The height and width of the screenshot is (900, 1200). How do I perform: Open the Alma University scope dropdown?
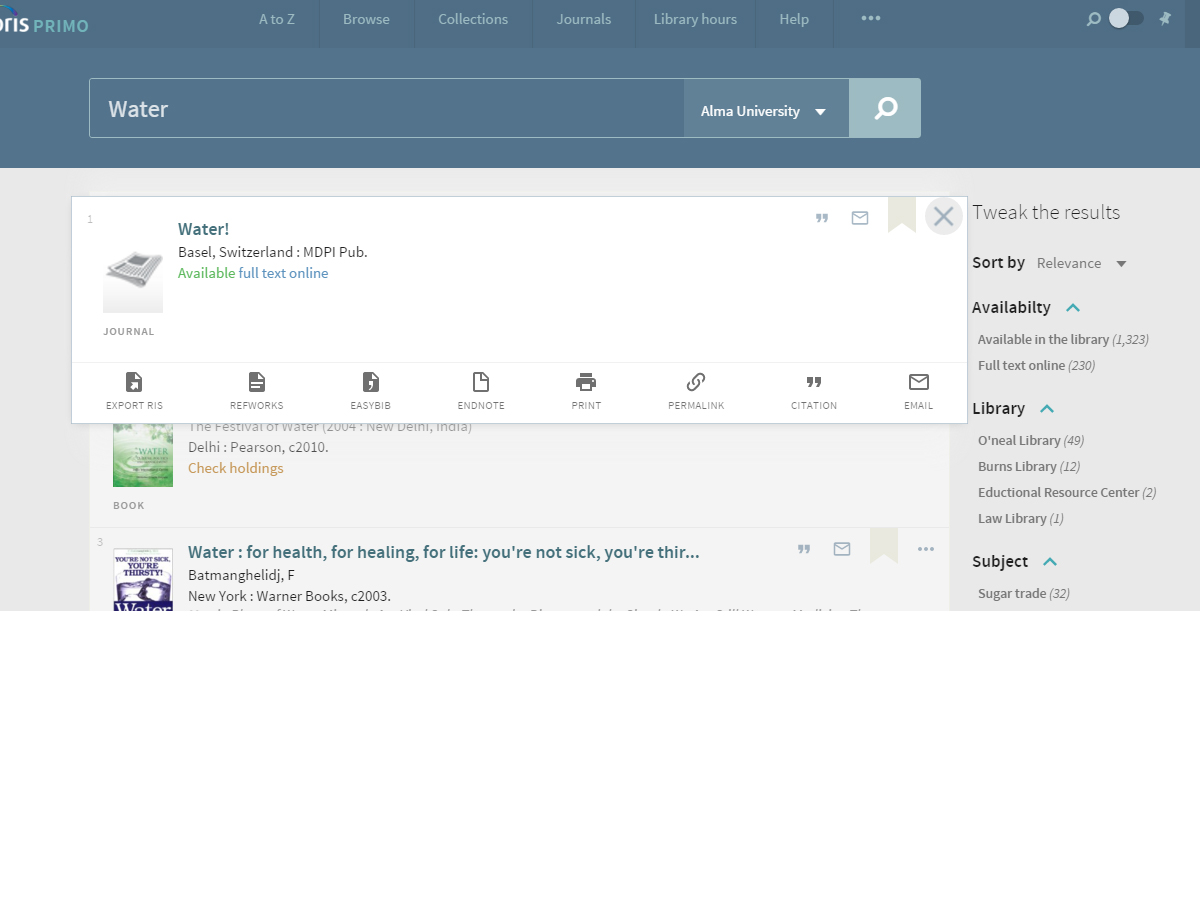click(x=765, y=111)
